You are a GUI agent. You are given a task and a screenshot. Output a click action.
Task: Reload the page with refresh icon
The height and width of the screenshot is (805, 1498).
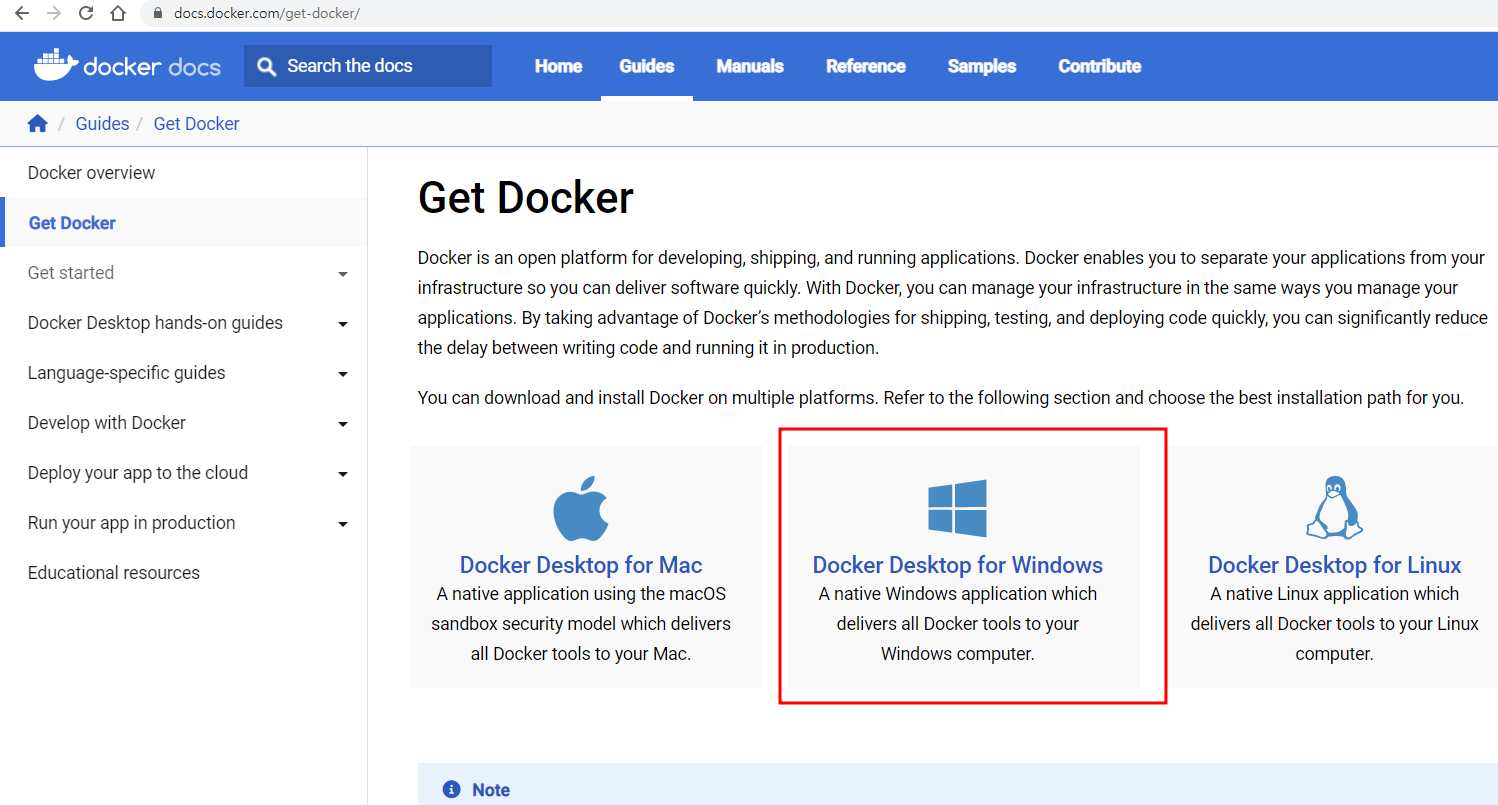86,13
